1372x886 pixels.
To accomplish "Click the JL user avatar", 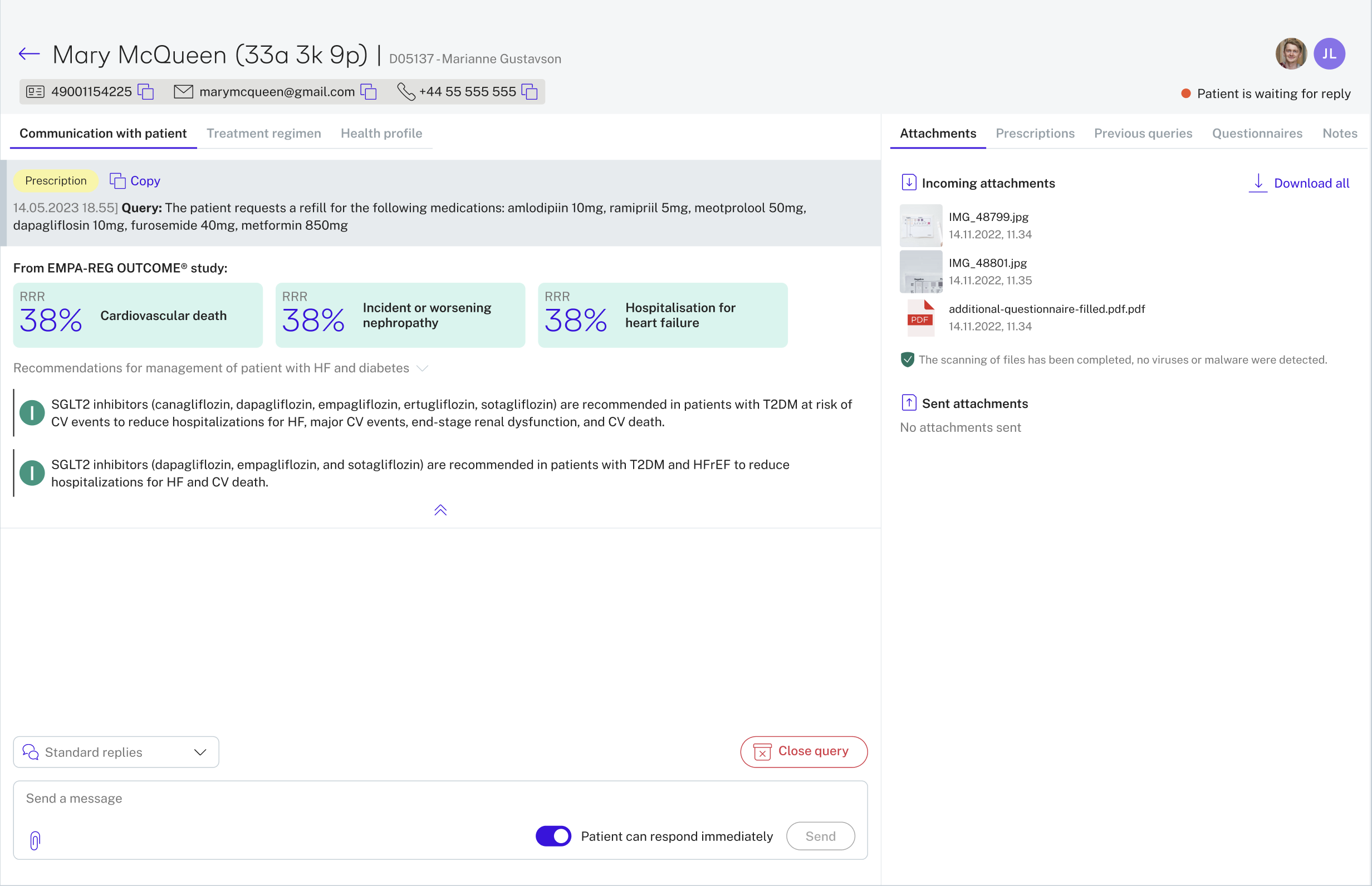I will tap(1329, 54).
